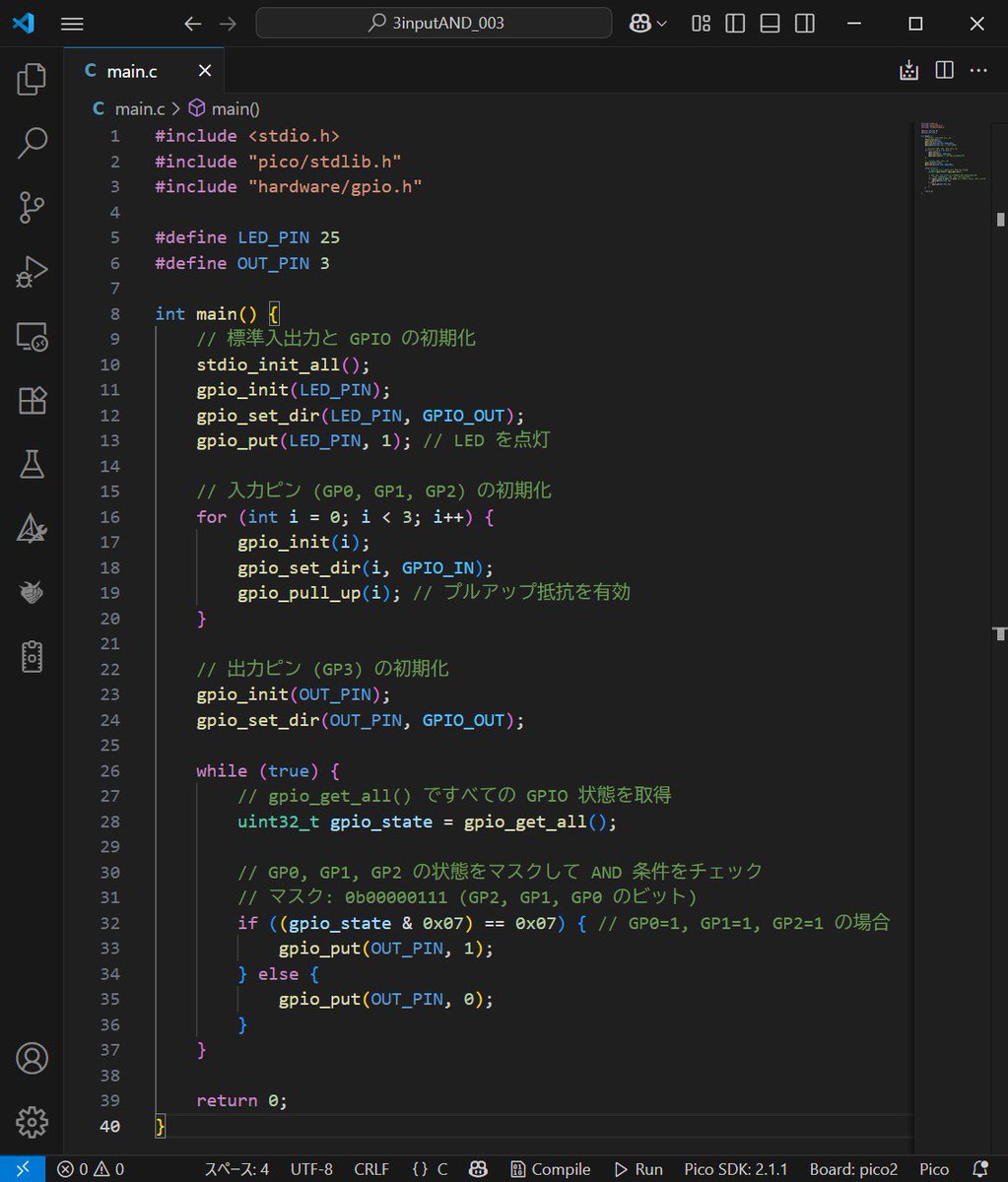
Task: Open the Manage gear menu
Action: point(32,1122)
